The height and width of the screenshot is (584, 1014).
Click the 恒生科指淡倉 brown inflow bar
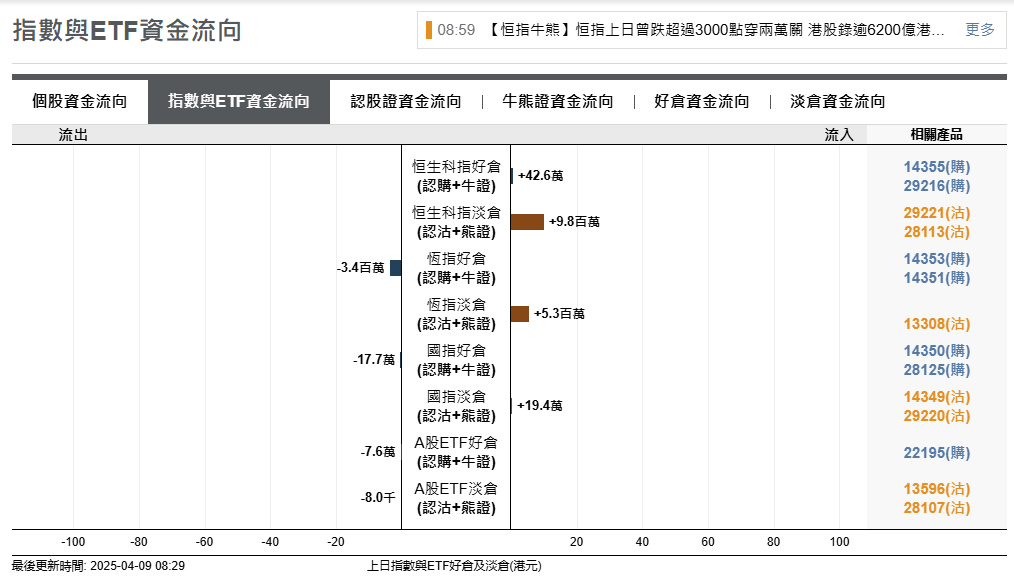(x=527, y=222)
